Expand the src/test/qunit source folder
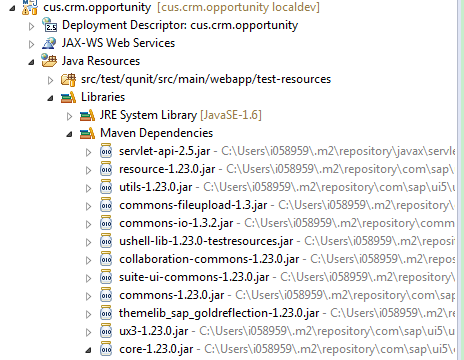 [x=50, y=80]
